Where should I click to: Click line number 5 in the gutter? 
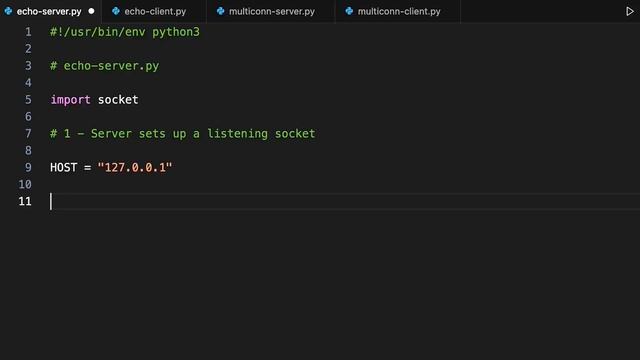[28, 100]
